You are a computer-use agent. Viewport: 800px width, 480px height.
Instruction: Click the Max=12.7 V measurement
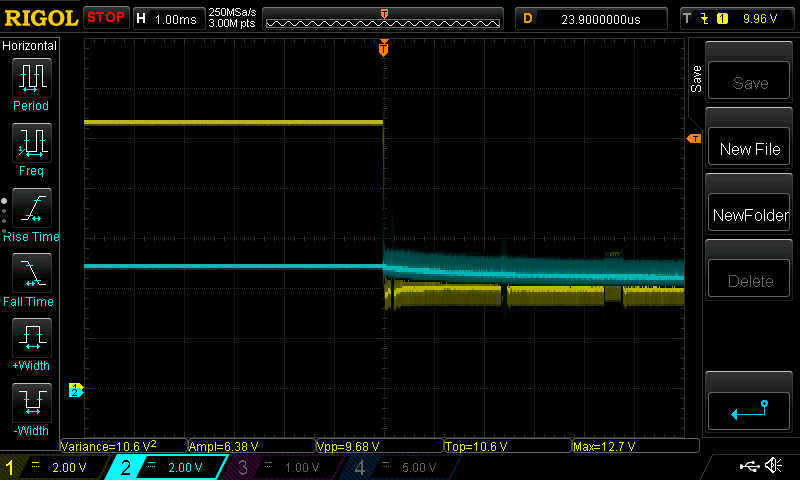[x=636, y=446]
